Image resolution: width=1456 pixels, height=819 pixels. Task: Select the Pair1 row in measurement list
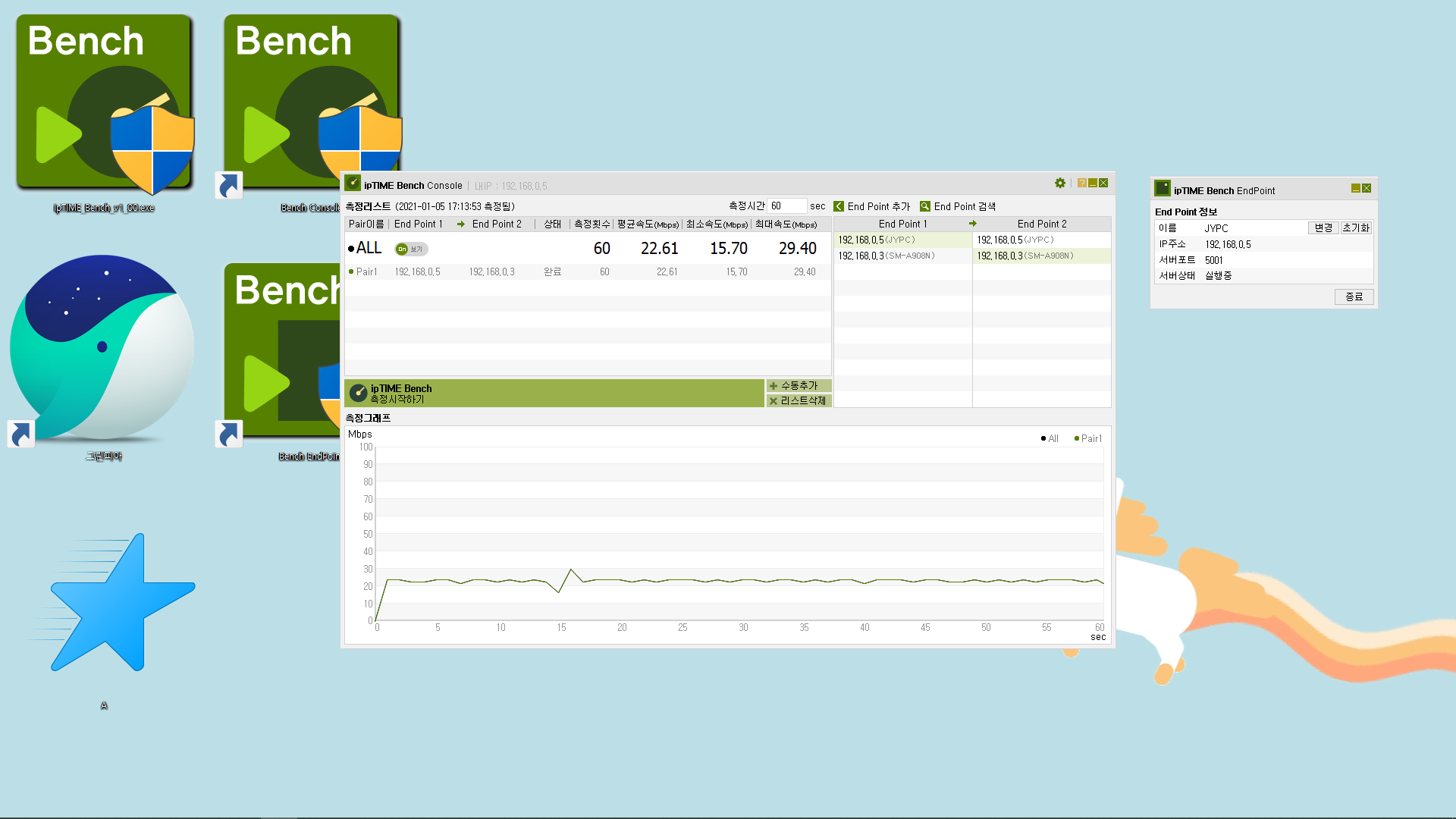(x=588, y=272)
